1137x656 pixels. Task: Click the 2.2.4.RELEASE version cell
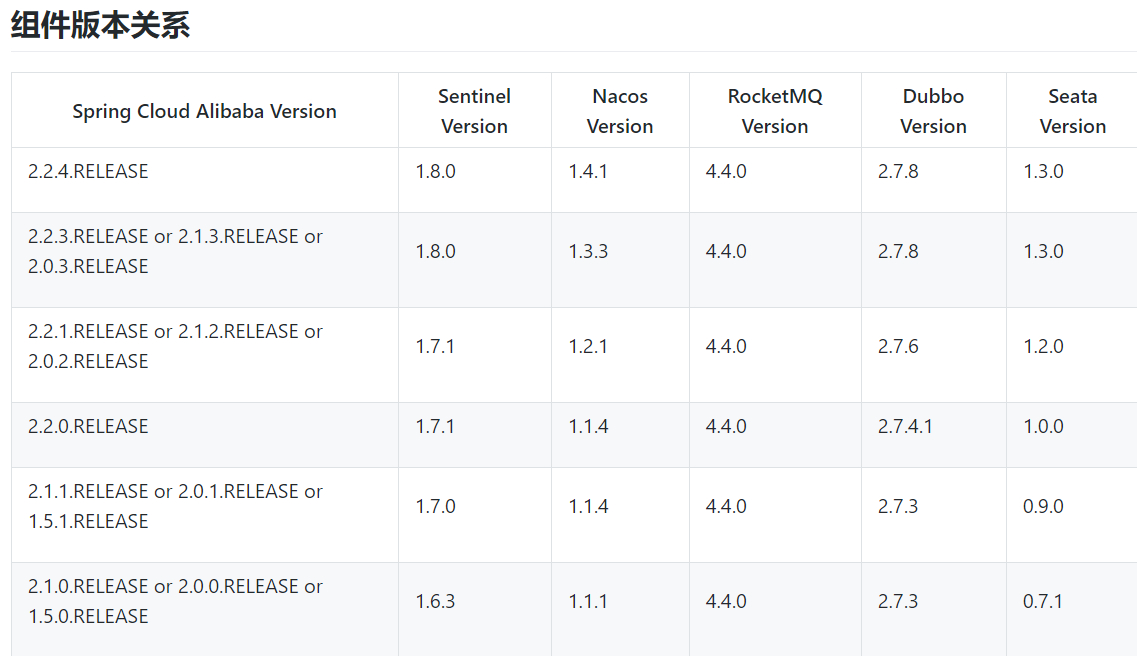(x=88, y=172)
